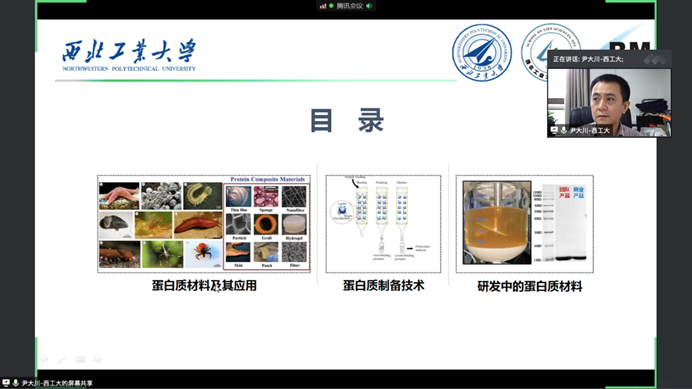Click the previous slide arrow on slide
Viewport: 692px width, 389px height.
(44, 359)
